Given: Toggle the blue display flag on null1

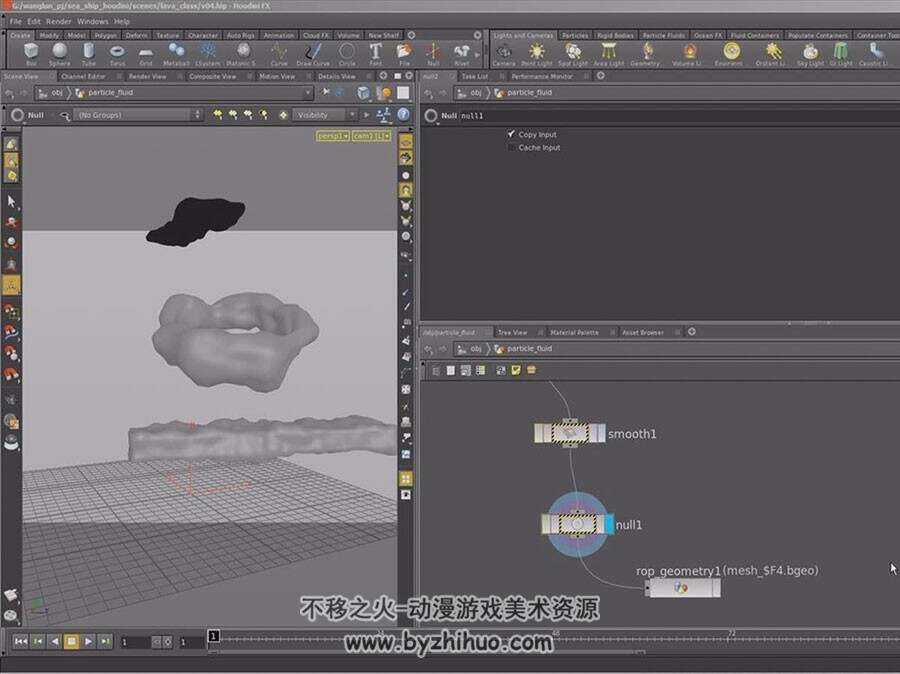Looking at the screenshot, I should (609, 524).
